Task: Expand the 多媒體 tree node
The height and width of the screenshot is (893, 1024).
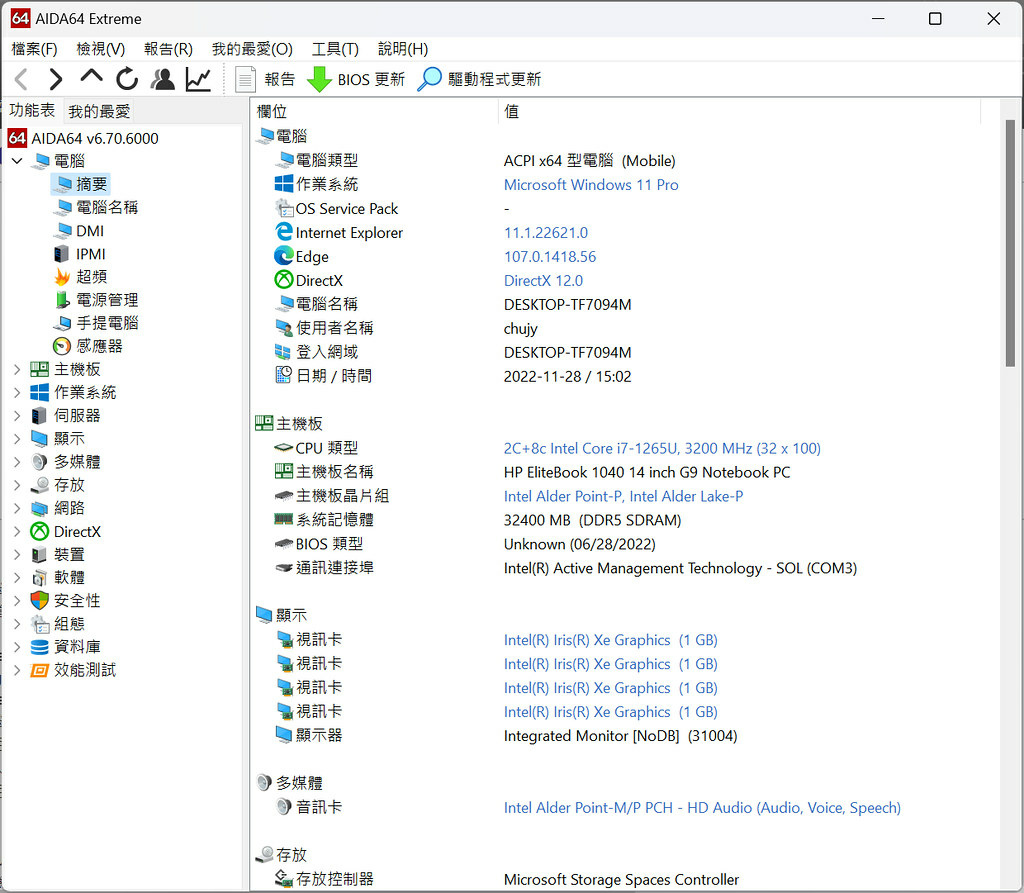Action: tap(18, 462)
